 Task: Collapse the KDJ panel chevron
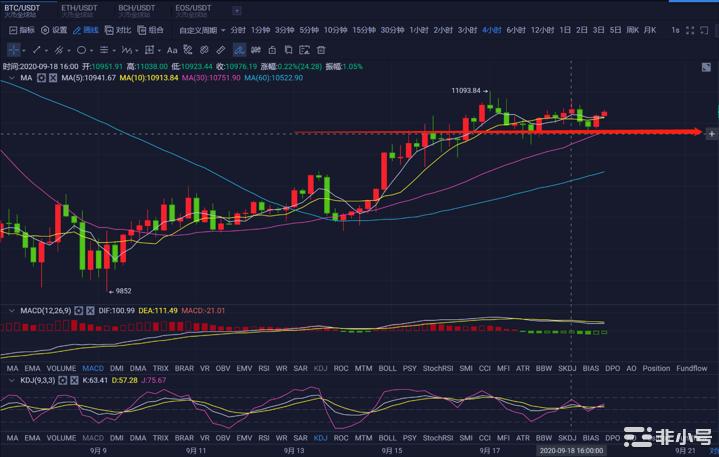pos(11,380)
